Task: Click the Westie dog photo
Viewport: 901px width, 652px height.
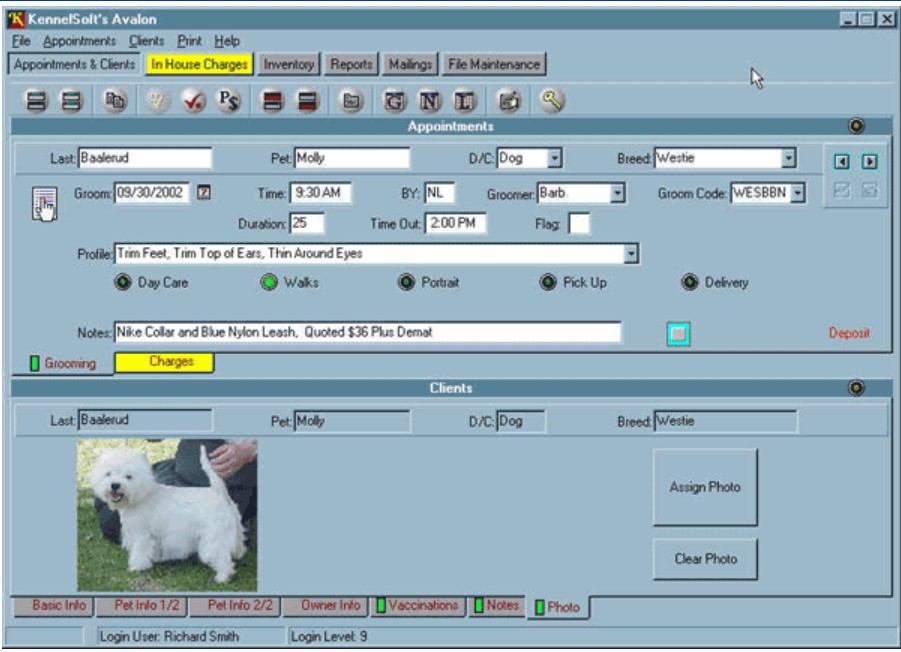Action: 167,515
